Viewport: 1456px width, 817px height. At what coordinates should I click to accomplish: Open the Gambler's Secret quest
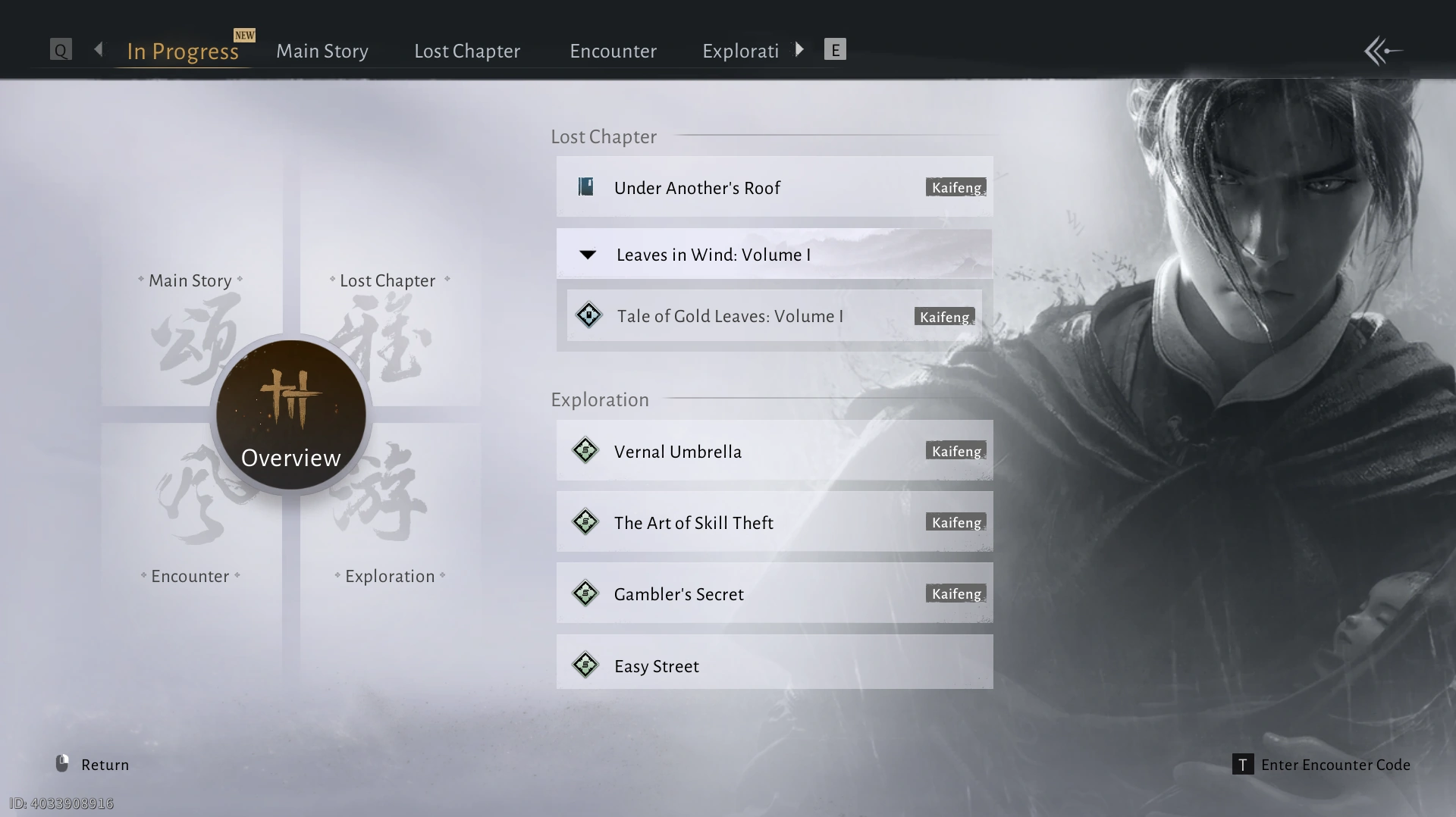pos(774,593)
